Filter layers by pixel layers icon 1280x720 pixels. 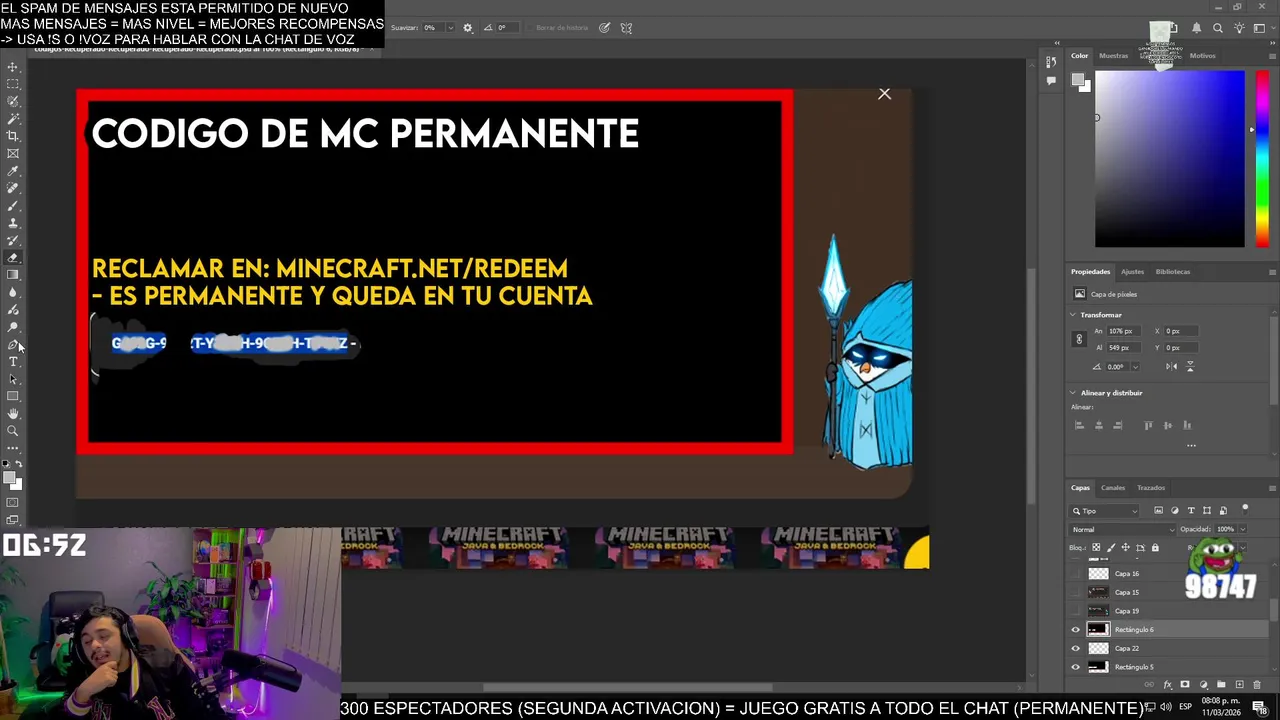click(1159, 511)
